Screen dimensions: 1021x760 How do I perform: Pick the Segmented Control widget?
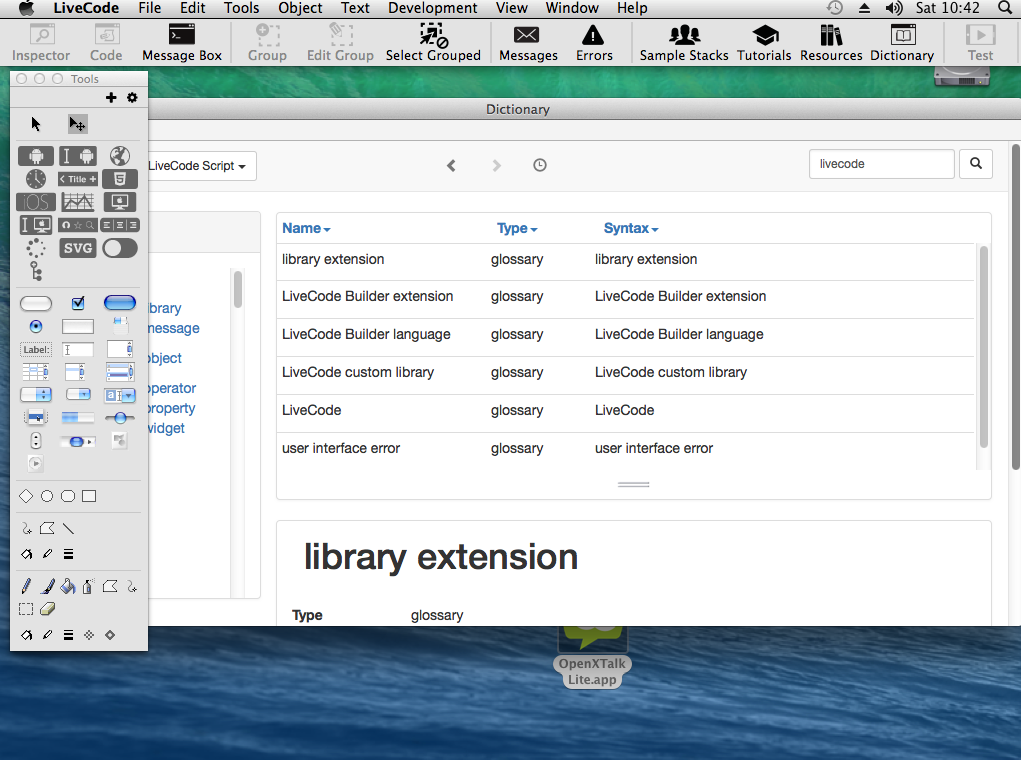(120, 225)
